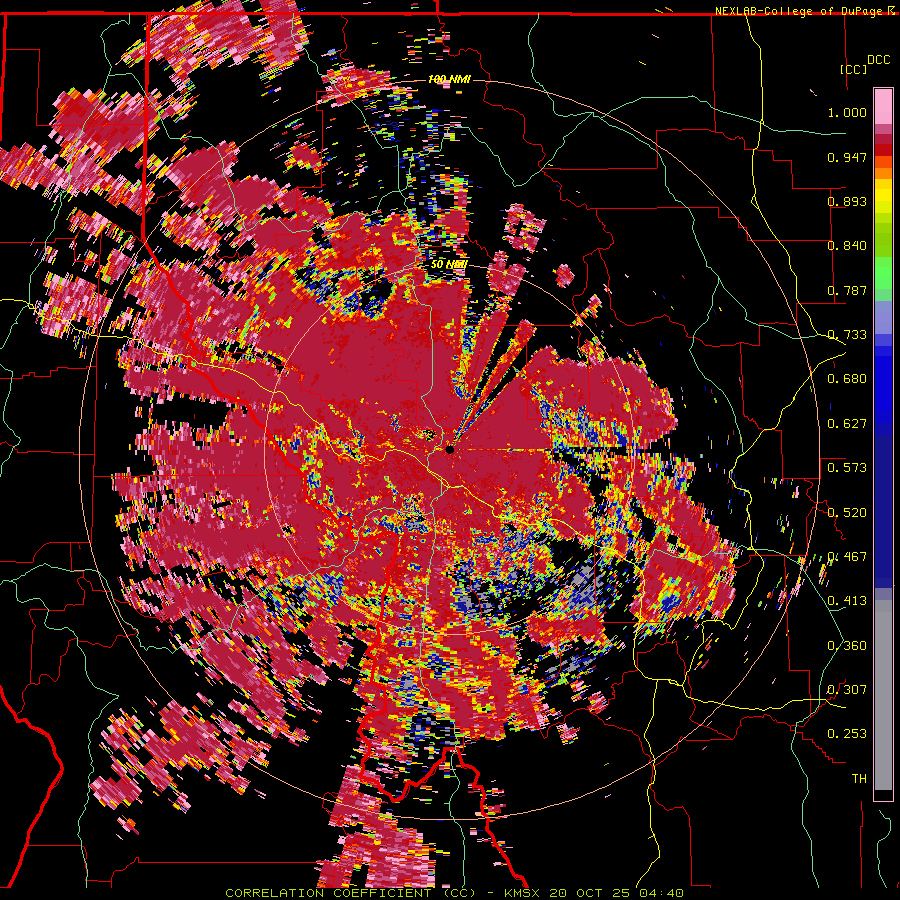This screenshot has height=900, width=900.
Task: Pick the light pink swatch topping the color bar
Action: (x=883, y=107)
